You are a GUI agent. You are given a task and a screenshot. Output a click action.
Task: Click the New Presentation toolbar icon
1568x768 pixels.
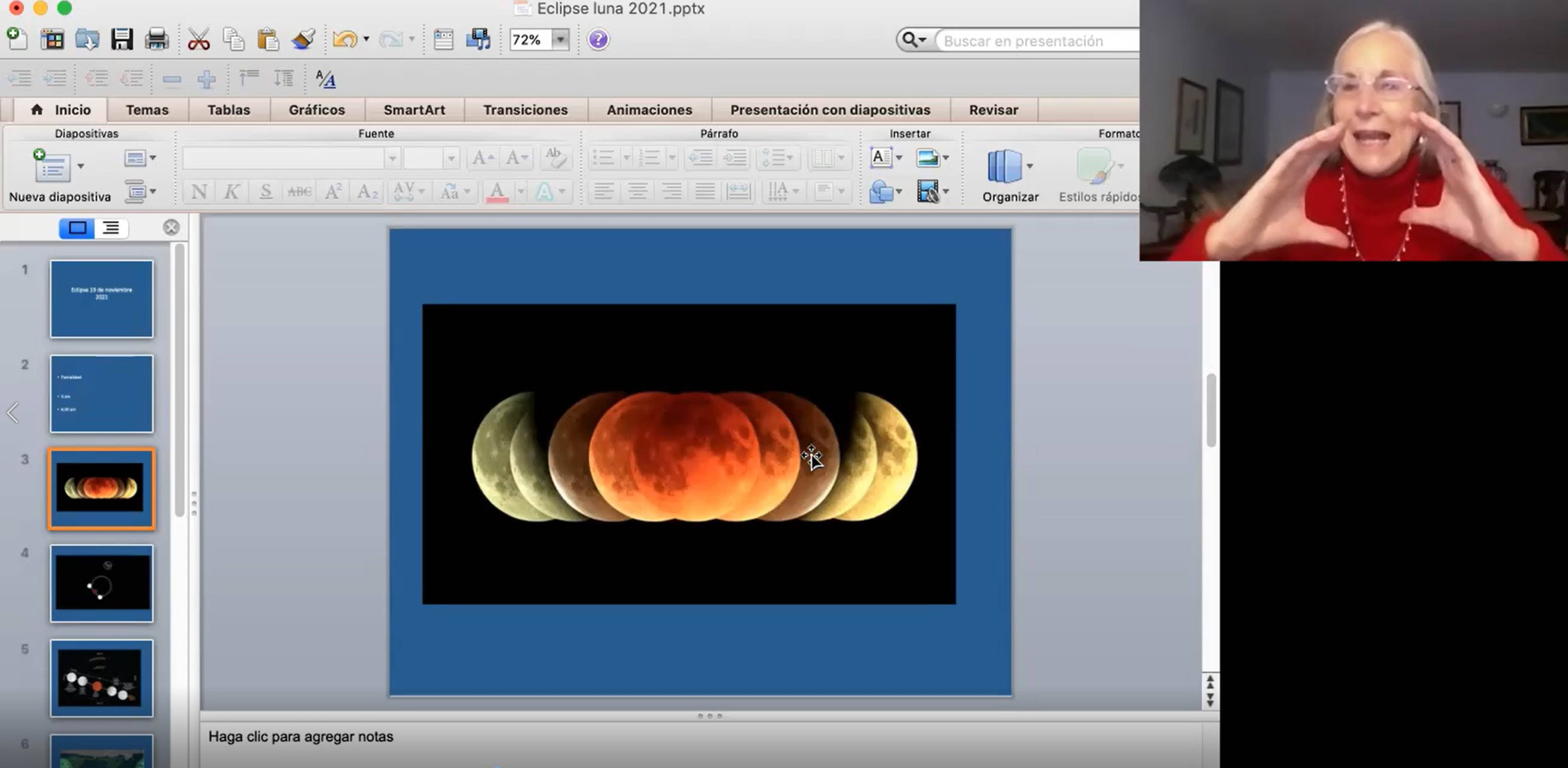(17, 40)
